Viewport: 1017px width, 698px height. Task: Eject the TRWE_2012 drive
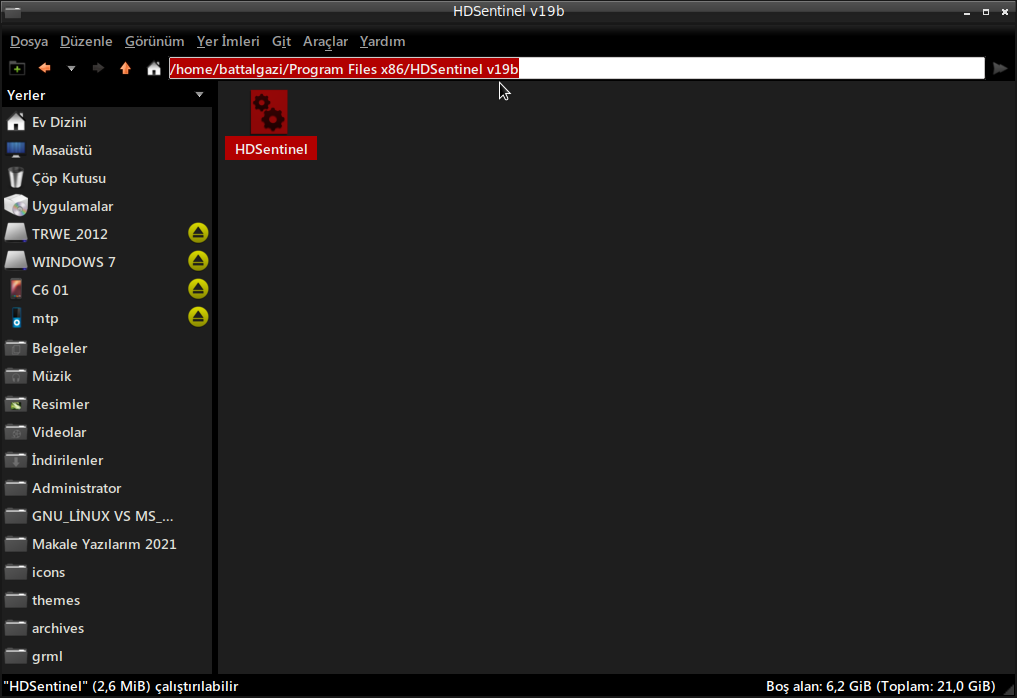coord(198,233)
